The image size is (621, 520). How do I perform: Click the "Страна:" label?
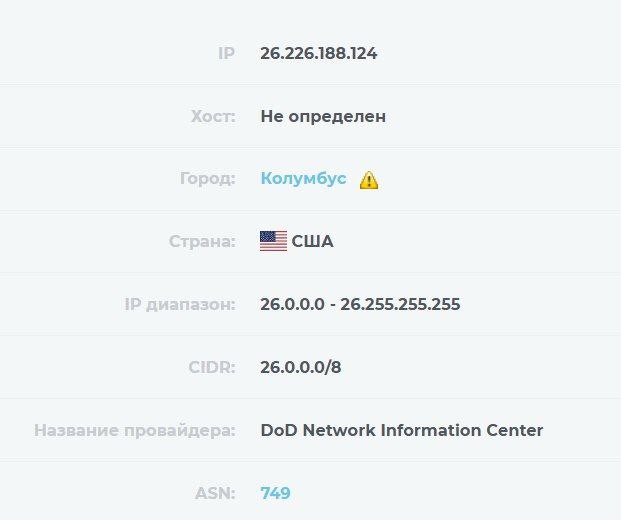click(201, 241)
